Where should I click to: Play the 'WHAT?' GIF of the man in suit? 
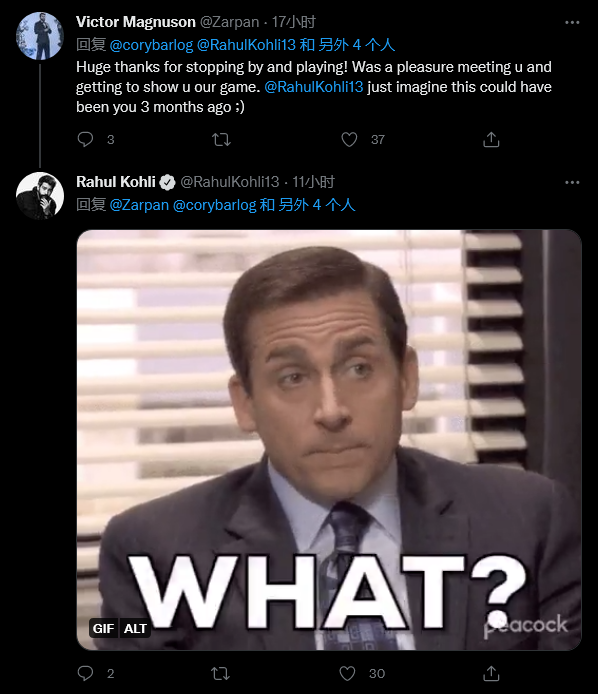[329, 440]
